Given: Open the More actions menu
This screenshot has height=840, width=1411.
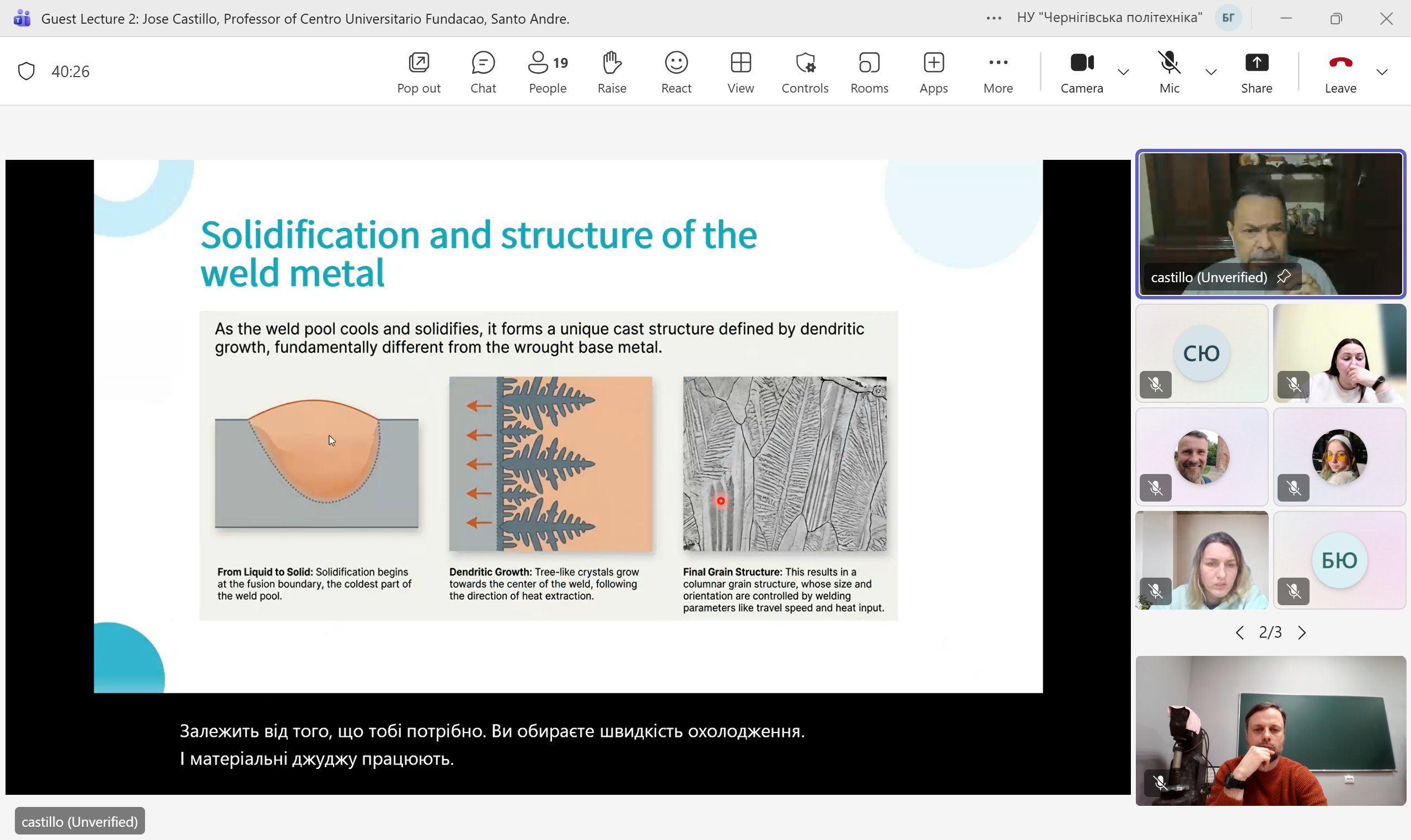Looking at the screenshot, I should click(x=997, y=72).
